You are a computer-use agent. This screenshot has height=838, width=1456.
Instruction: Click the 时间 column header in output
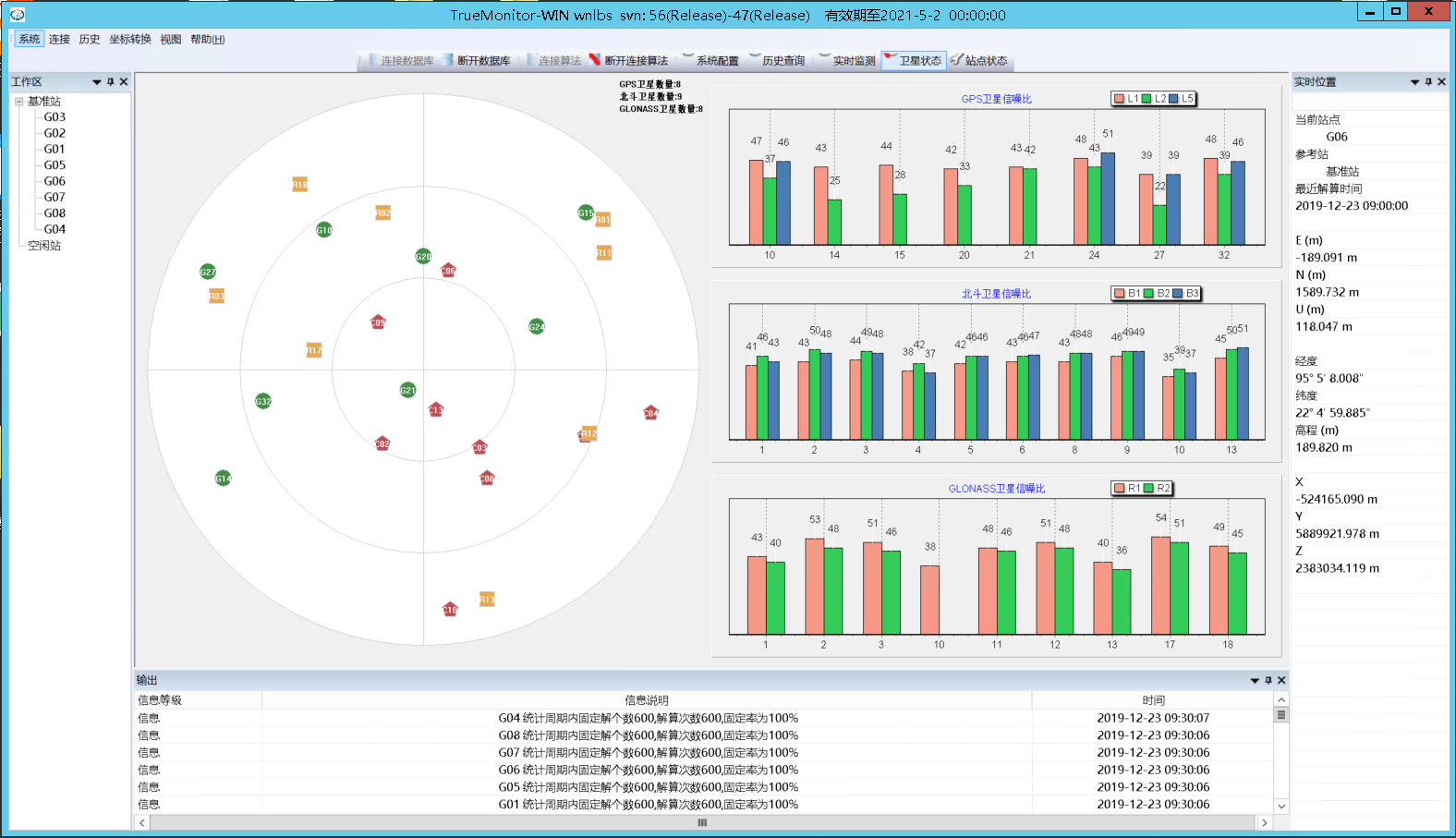click(x=1153, y=700)
